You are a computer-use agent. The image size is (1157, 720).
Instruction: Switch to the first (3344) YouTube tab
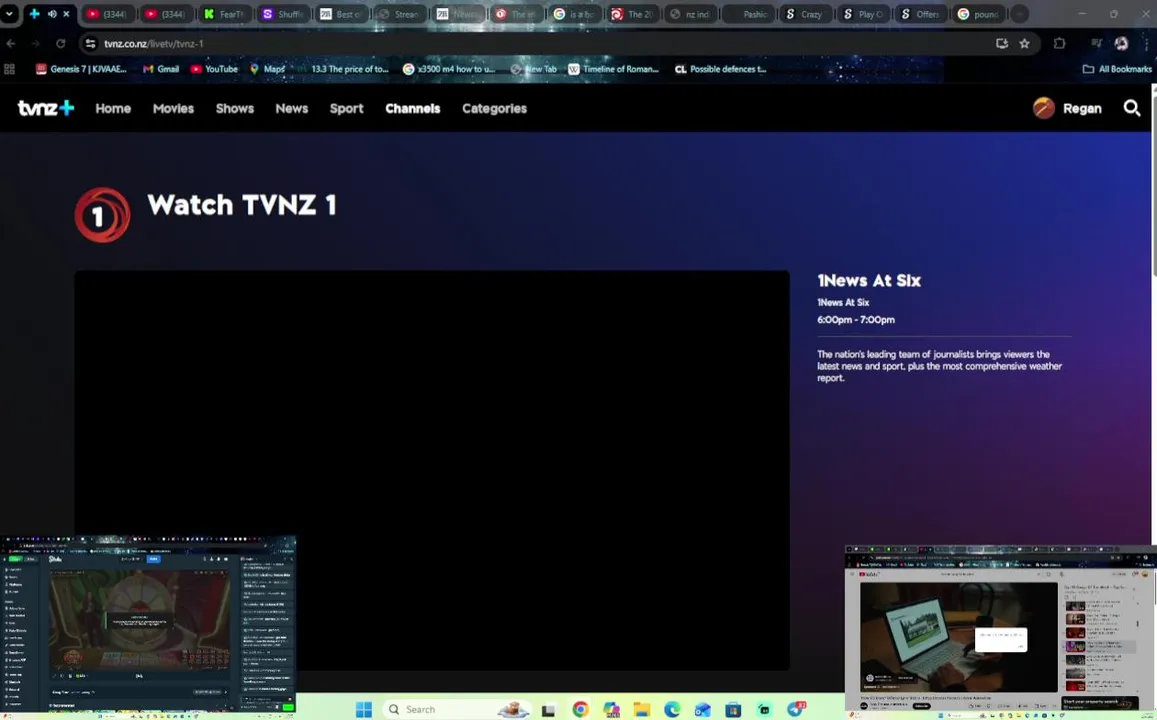click(x=107, y=14)
